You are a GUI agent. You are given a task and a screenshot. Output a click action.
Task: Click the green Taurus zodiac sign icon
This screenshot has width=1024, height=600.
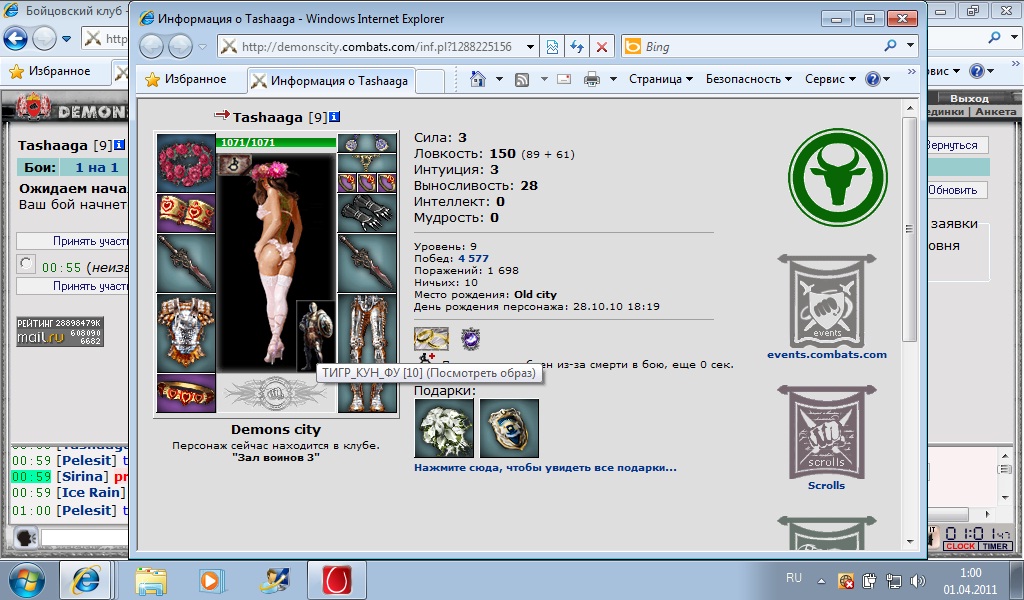click(838, 177)
